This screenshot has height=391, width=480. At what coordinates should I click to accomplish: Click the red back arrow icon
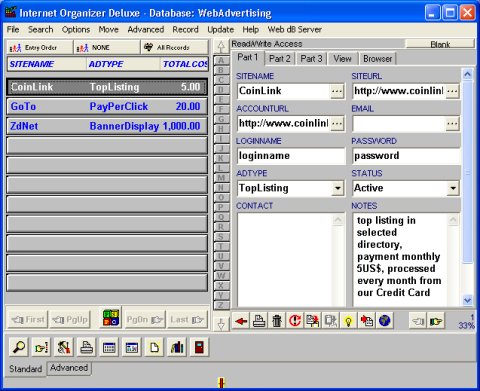point(241,321)
